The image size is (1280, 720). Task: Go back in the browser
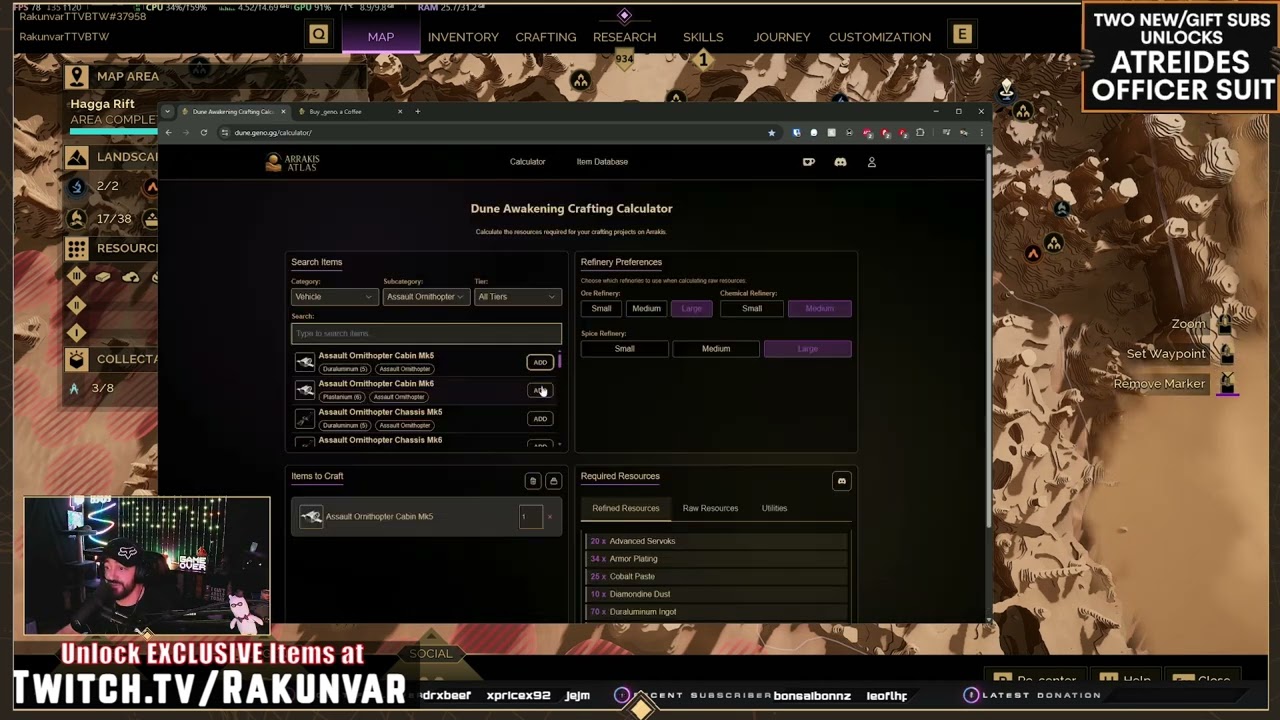coord(168,132)
